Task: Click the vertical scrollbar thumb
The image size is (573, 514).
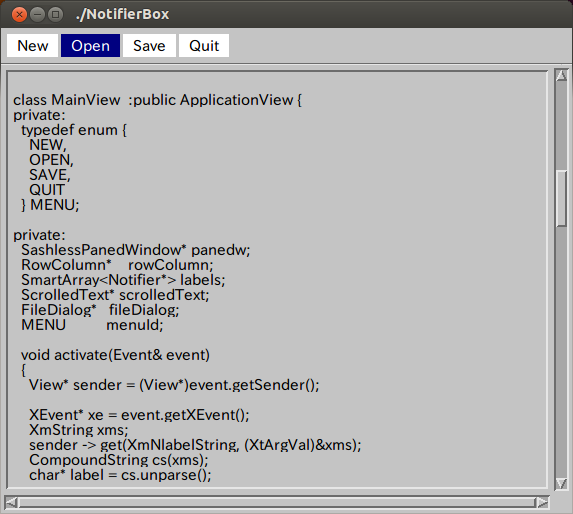Action: (x=561, y=199)
